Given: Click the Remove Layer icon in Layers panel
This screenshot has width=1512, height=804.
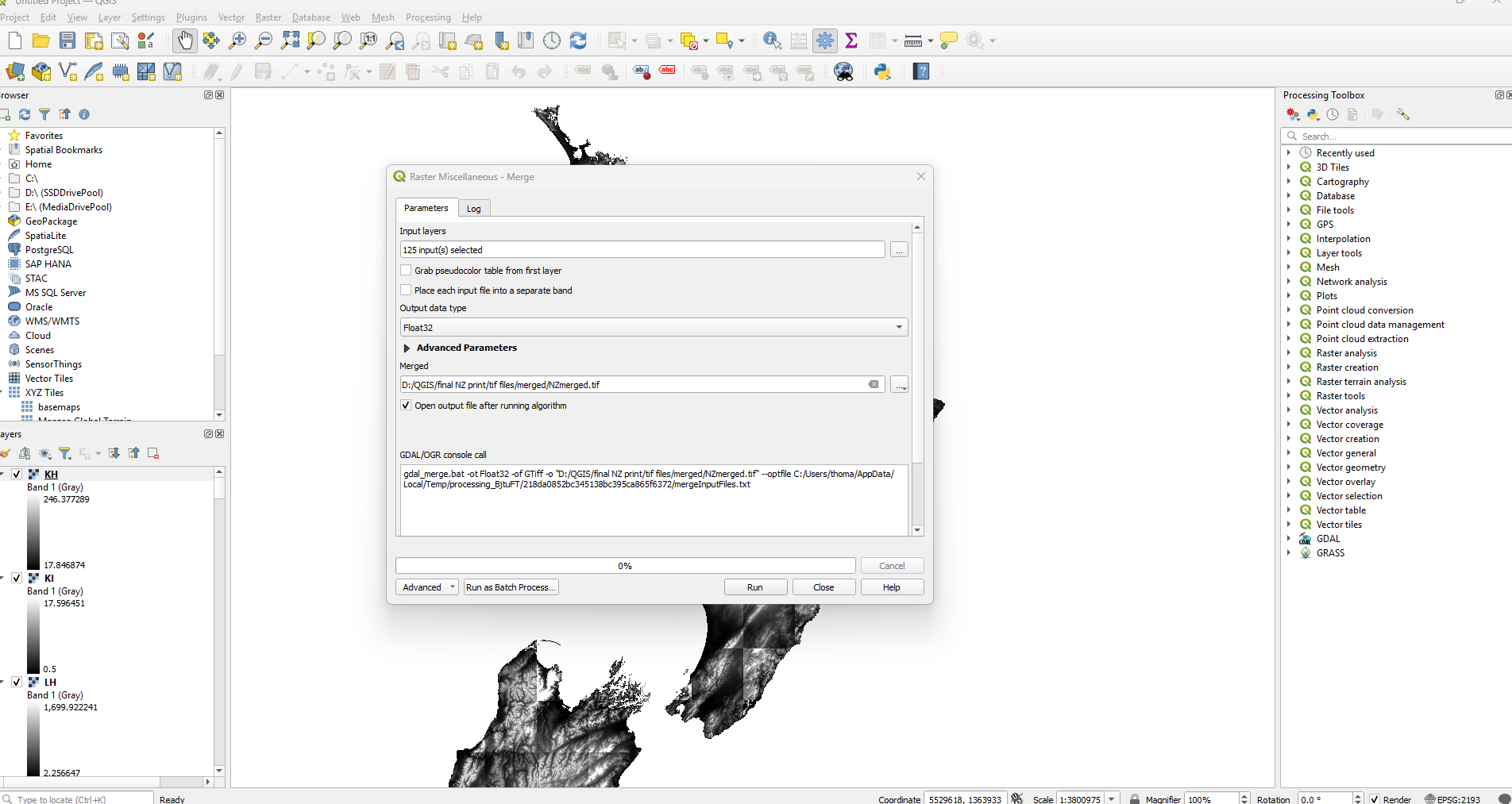Looking at the screenshot, I should pyautogui.click(x=153, y=453).
